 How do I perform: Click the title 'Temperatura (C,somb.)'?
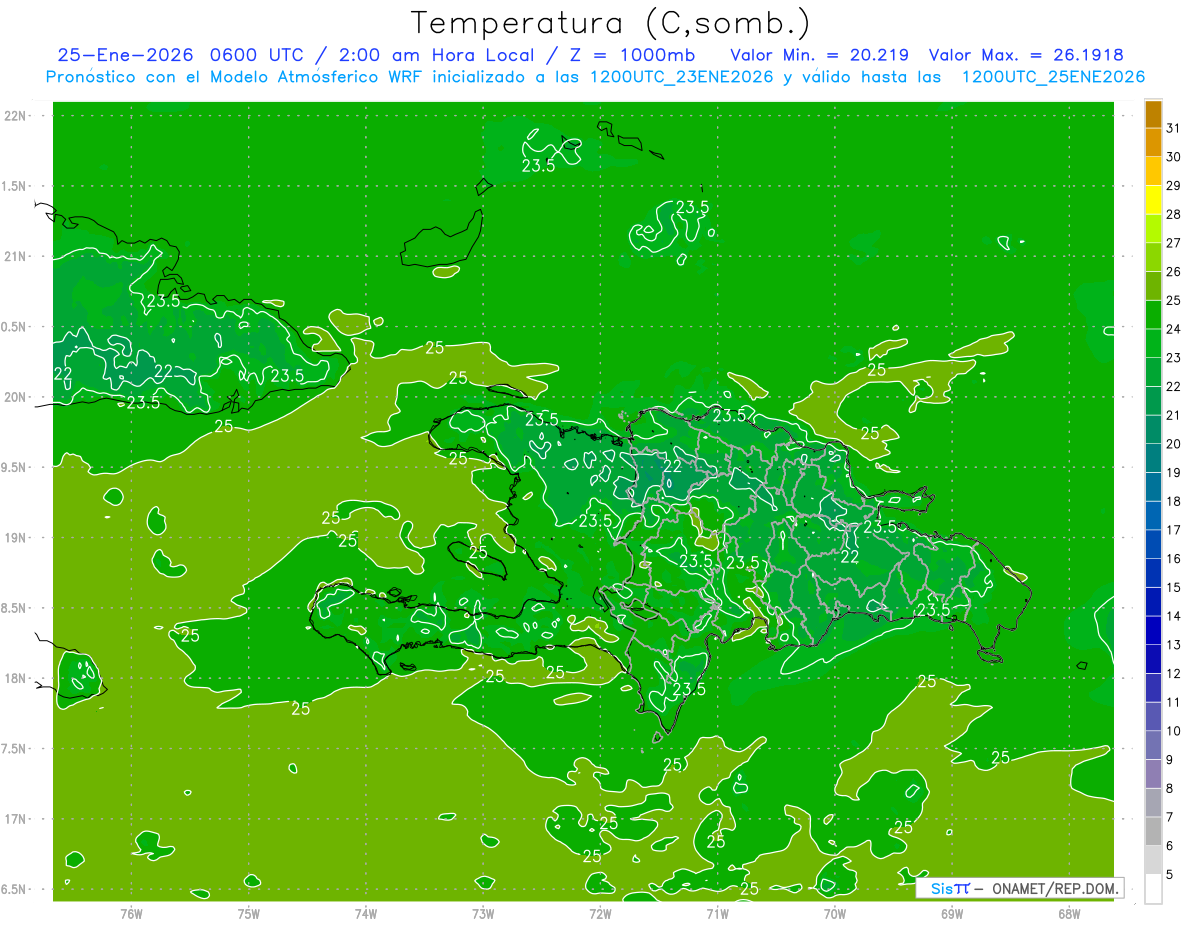coord(611,23)
